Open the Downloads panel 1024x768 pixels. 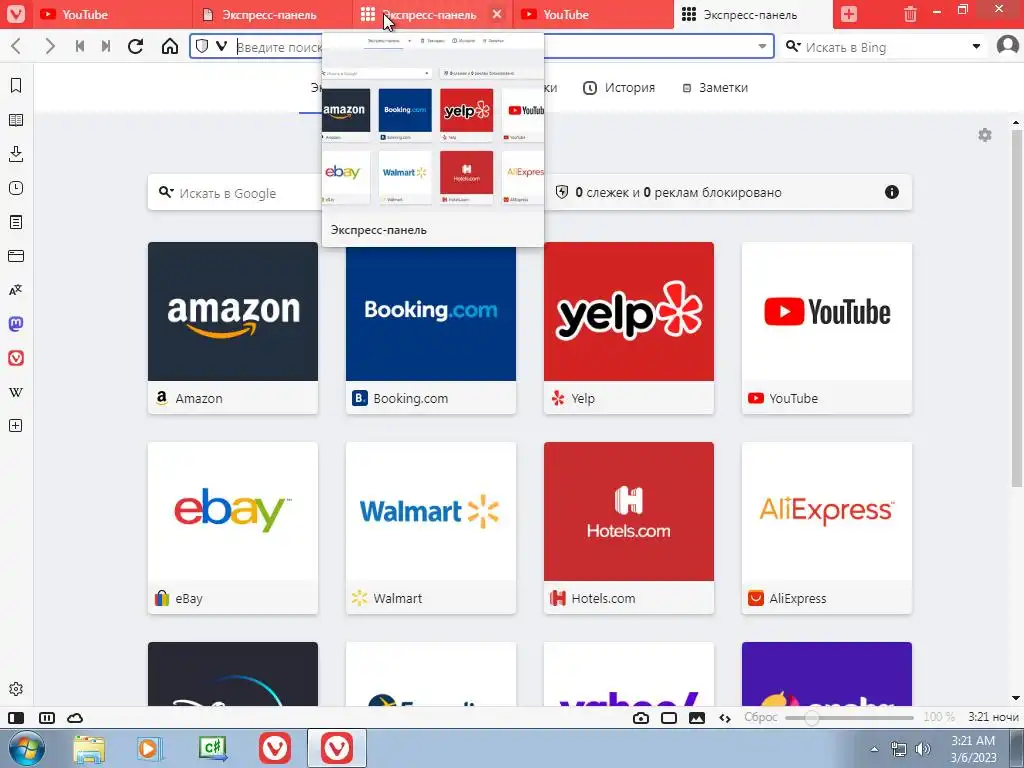pos(16,154)
